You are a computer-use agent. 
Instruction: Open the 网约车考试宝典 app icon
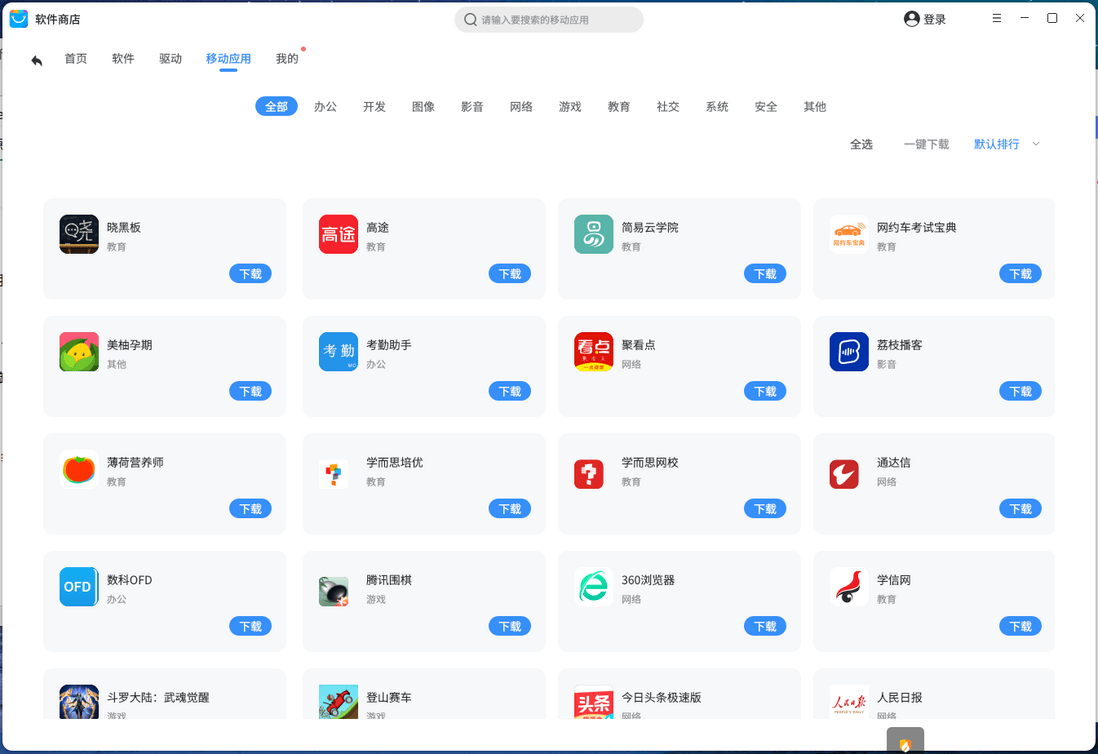point(848,234)
